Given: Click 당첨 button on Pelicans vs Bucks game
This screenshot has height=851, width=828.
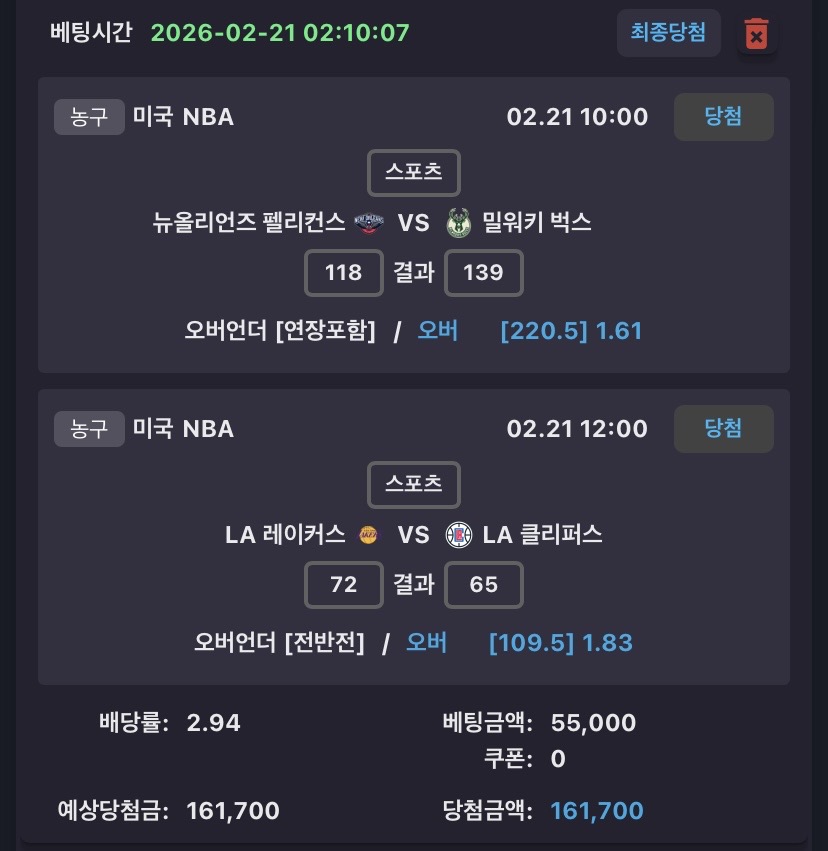Looking at the screenshot, I should click(723, 117).
